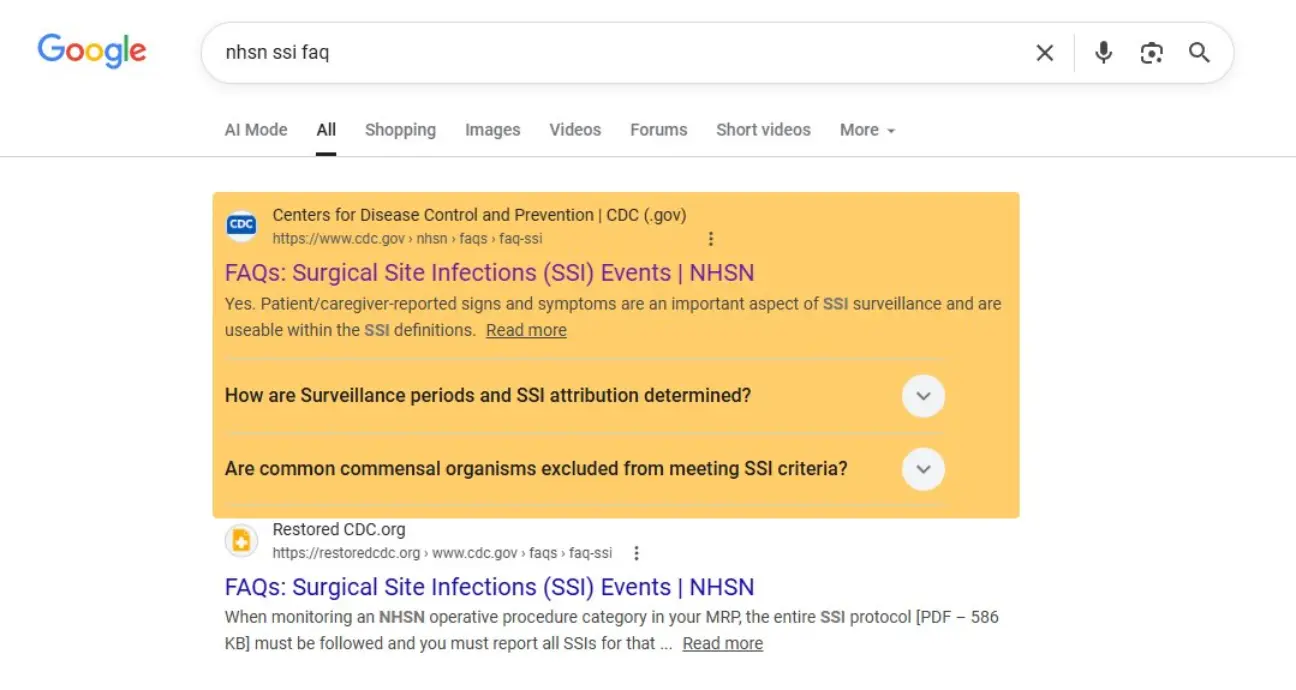This screenshot has width=1296, height=690.
Task: Switch to Shopping tab
Action: (400, 130)
